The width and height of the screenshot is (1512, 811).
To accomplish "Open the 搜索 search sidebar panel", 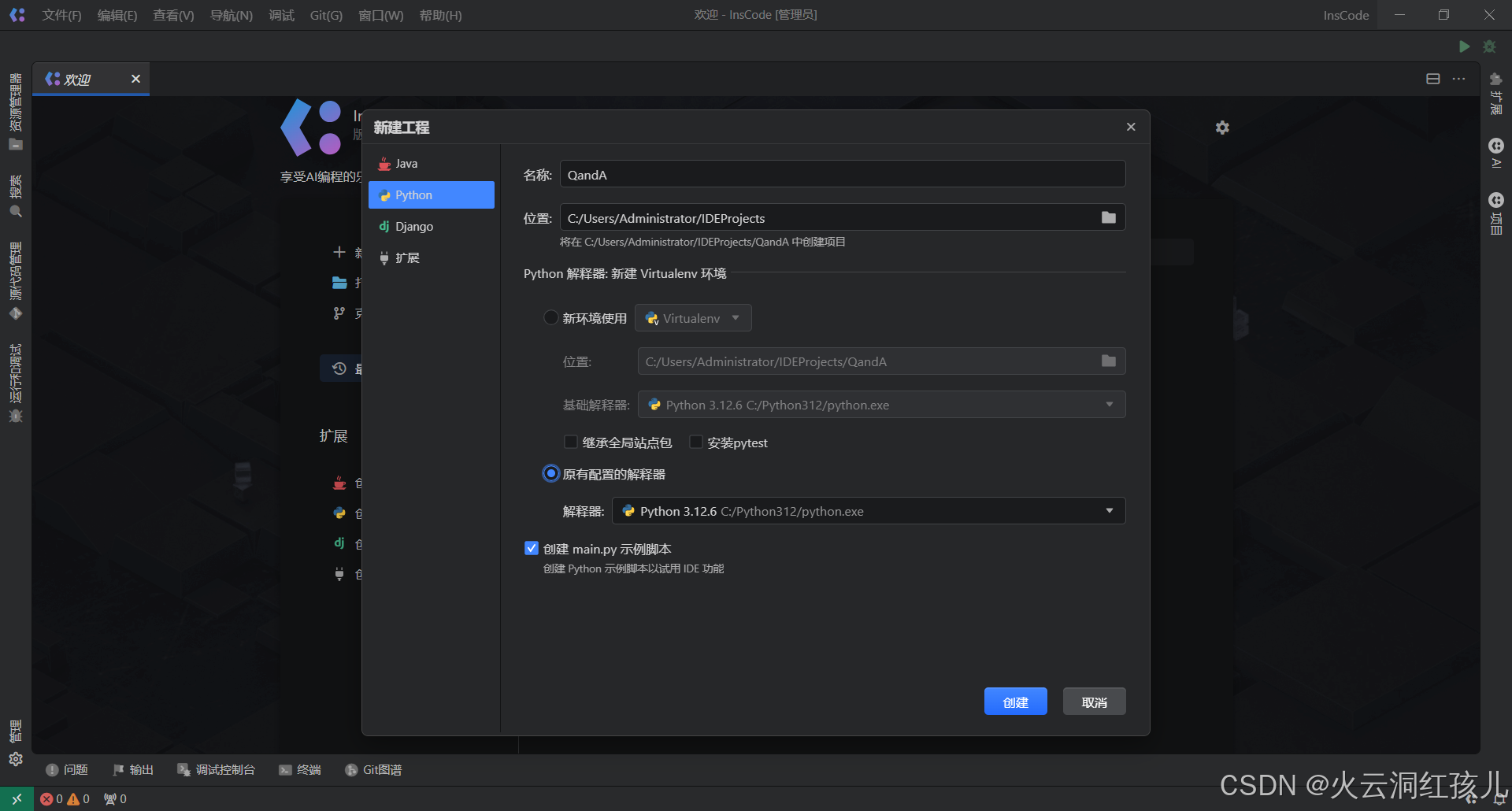I will 16,196.
